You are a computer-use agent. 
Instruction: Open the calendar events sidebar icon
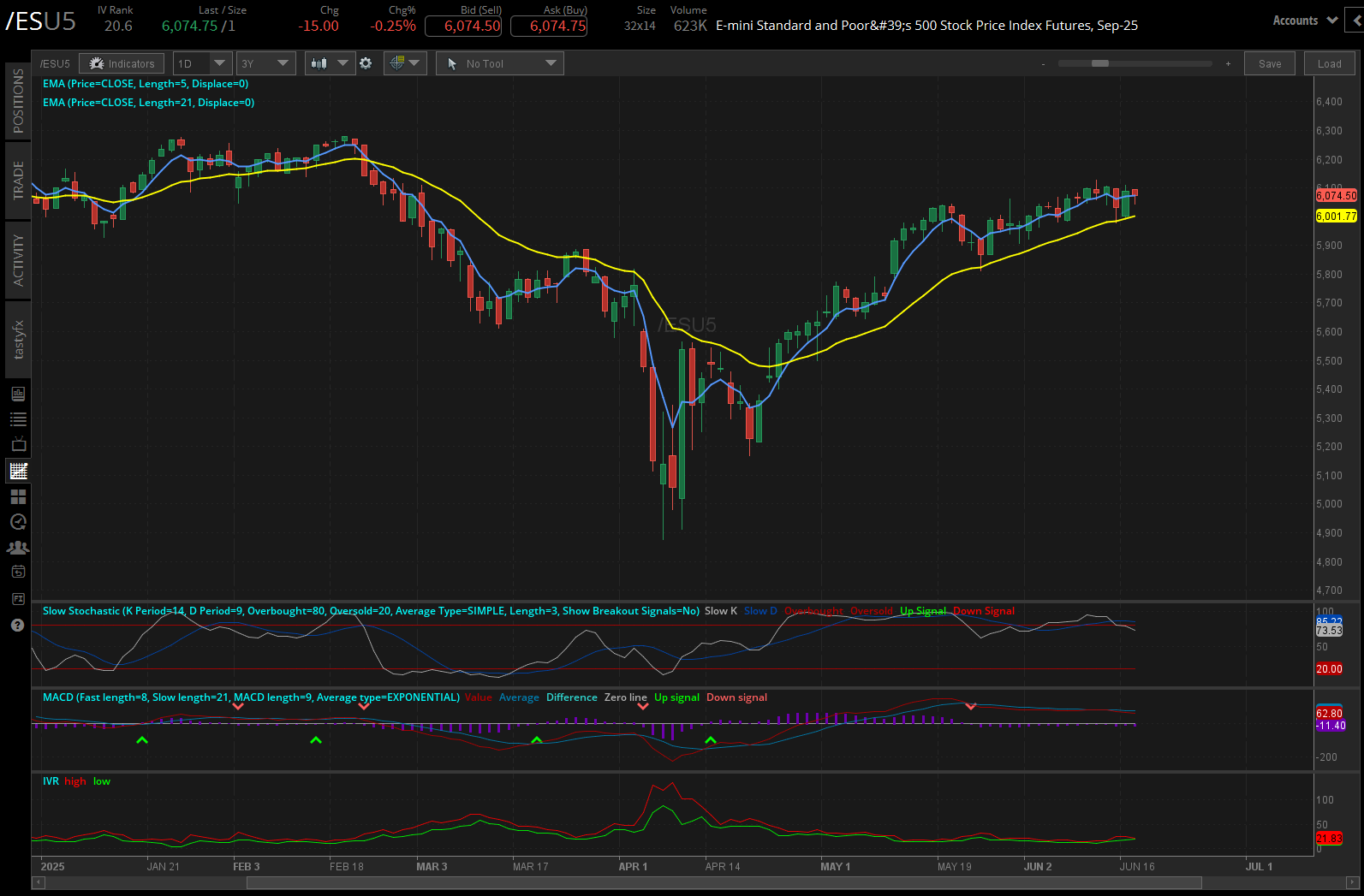pyautogui.click(x=18, y=572)
